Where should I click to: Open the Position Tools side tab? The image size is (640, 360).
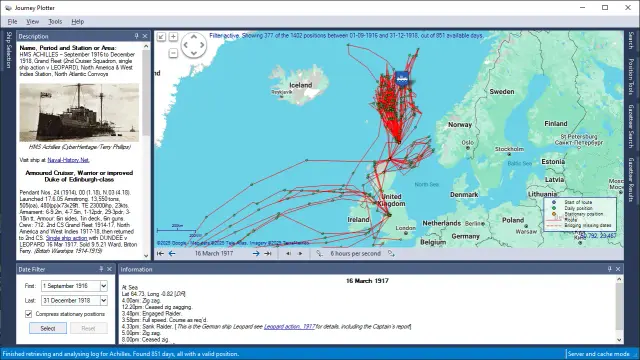point(631,77)
